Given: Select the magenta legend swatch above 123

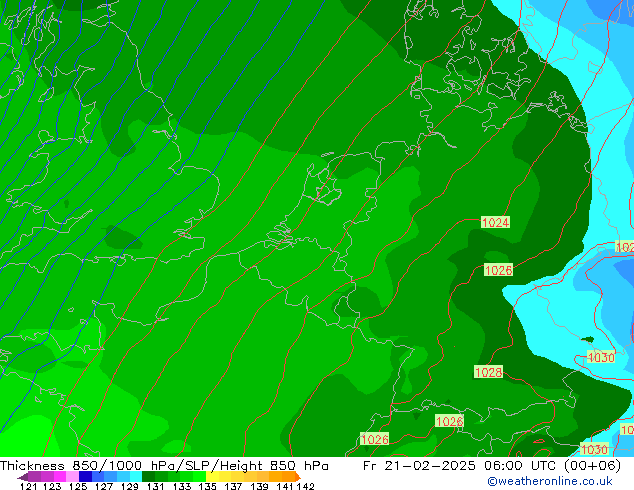Looking at the screenshot, I should pos(60,476).
